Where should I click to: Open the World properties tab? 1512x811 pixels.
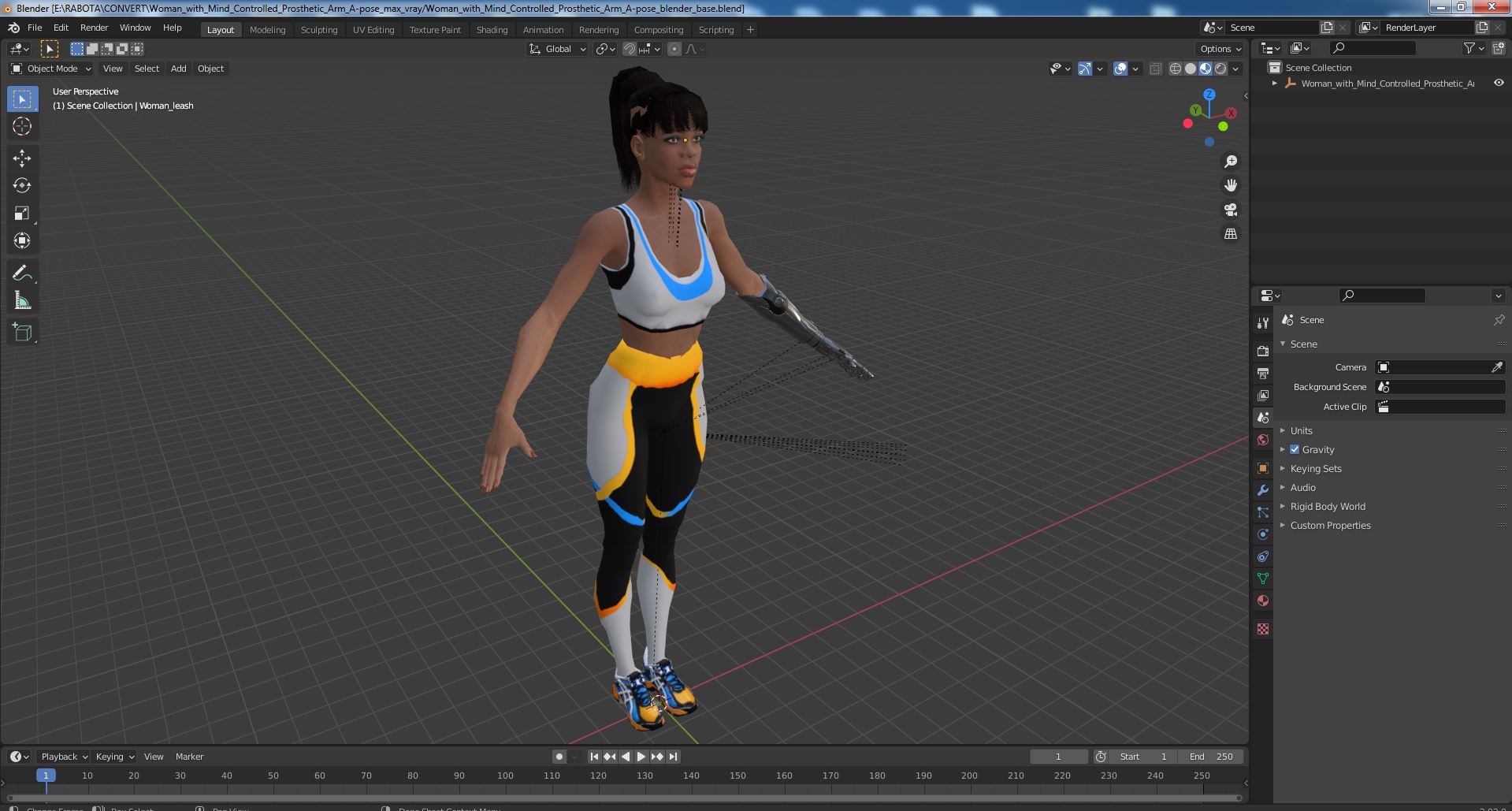[1263, 440]
